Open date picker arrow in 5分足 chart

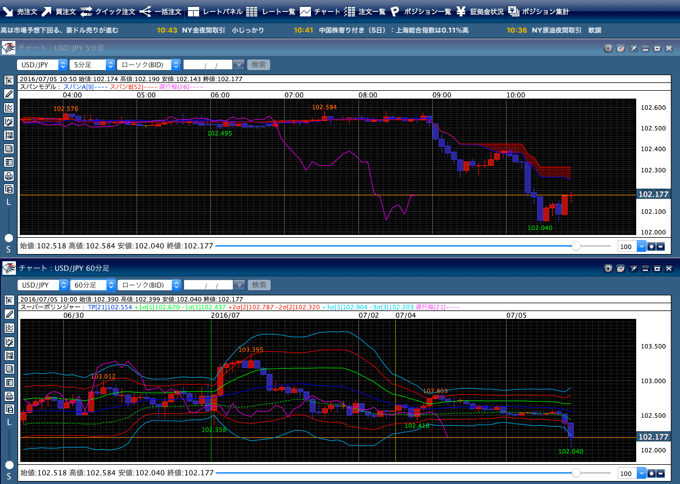(239, 65)
